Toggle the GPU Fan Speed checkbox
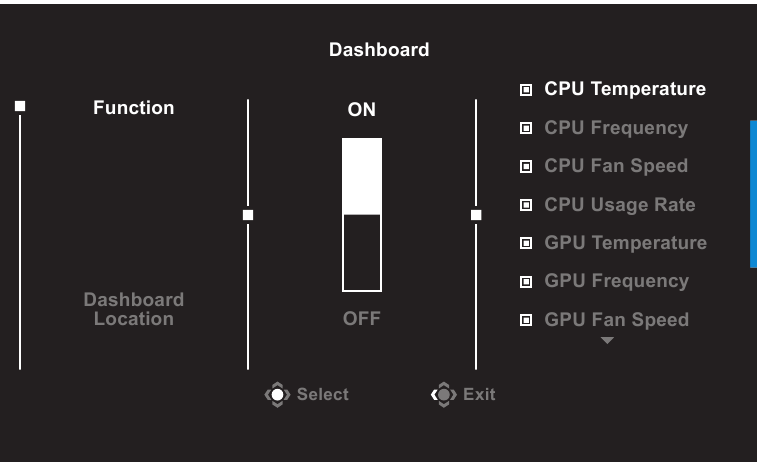 (526, 320)
